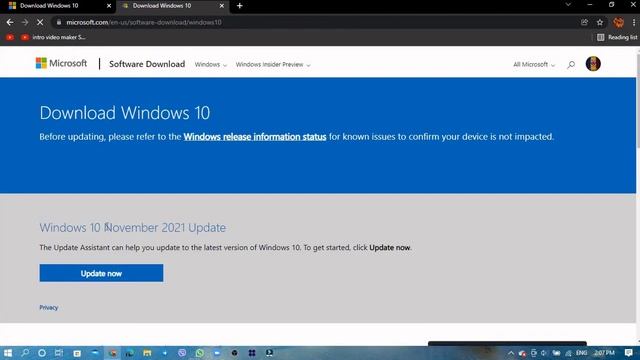Open File Explorer from the taskbar
Image resolution: width=640 pixels, height=360 pixels.
point(147,353)
